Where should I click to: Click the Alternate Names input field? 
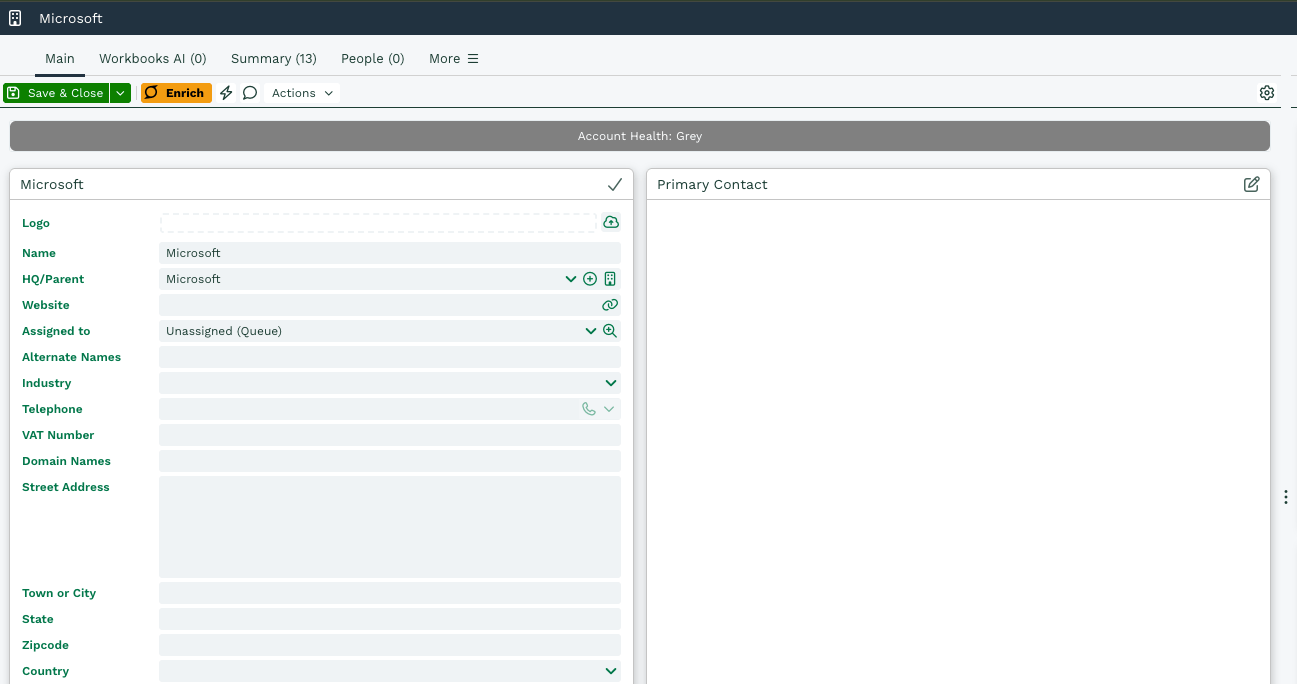[390, 357]
